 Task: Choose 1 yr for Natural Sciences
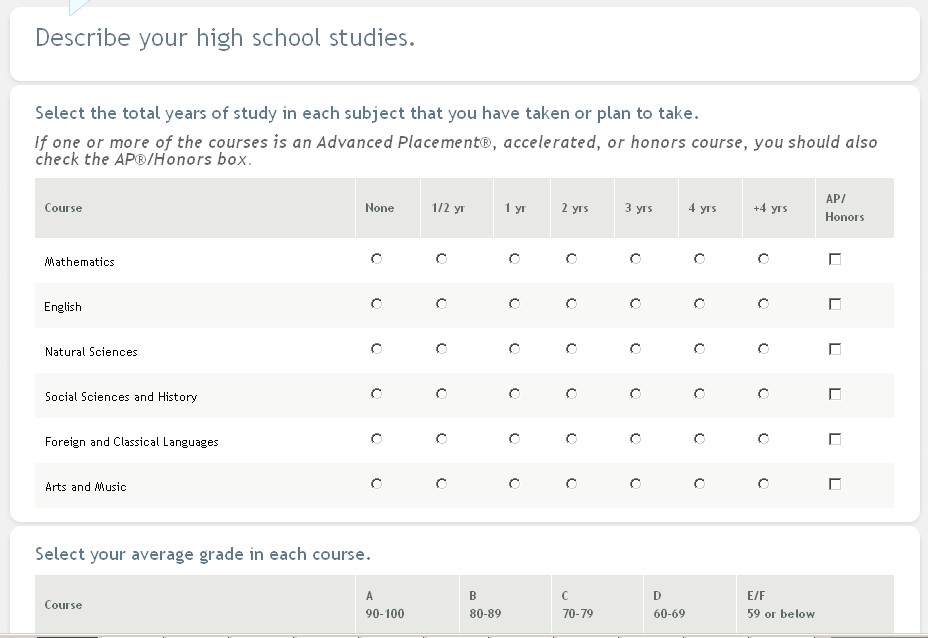[514, 349]
